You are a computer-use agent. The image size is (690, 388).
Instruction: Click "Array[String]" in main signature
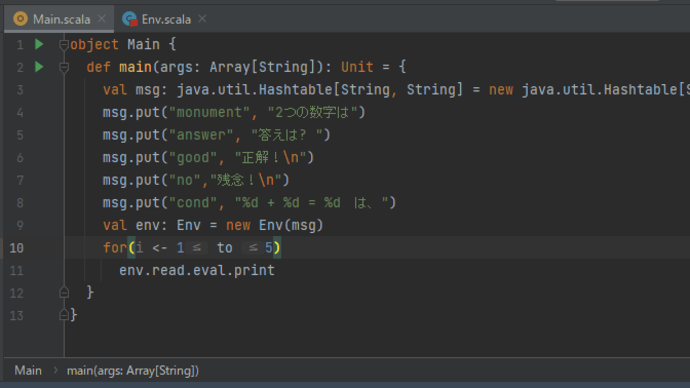click(x=262, y=67)
